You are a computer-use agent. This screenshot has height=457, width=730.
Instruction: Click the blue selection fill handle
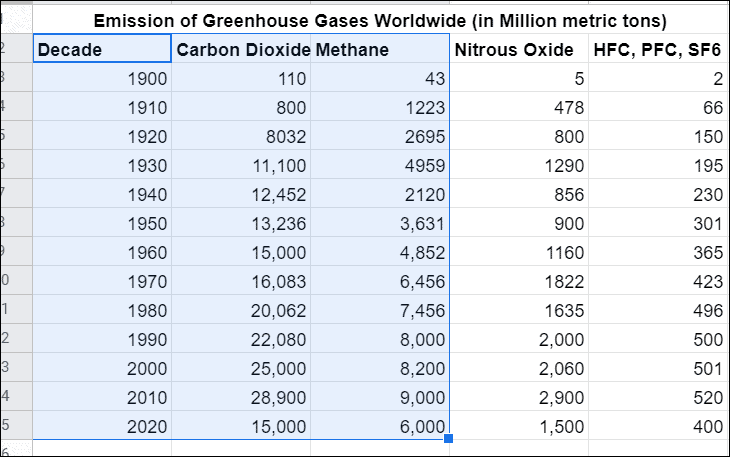tap(448, 438)
